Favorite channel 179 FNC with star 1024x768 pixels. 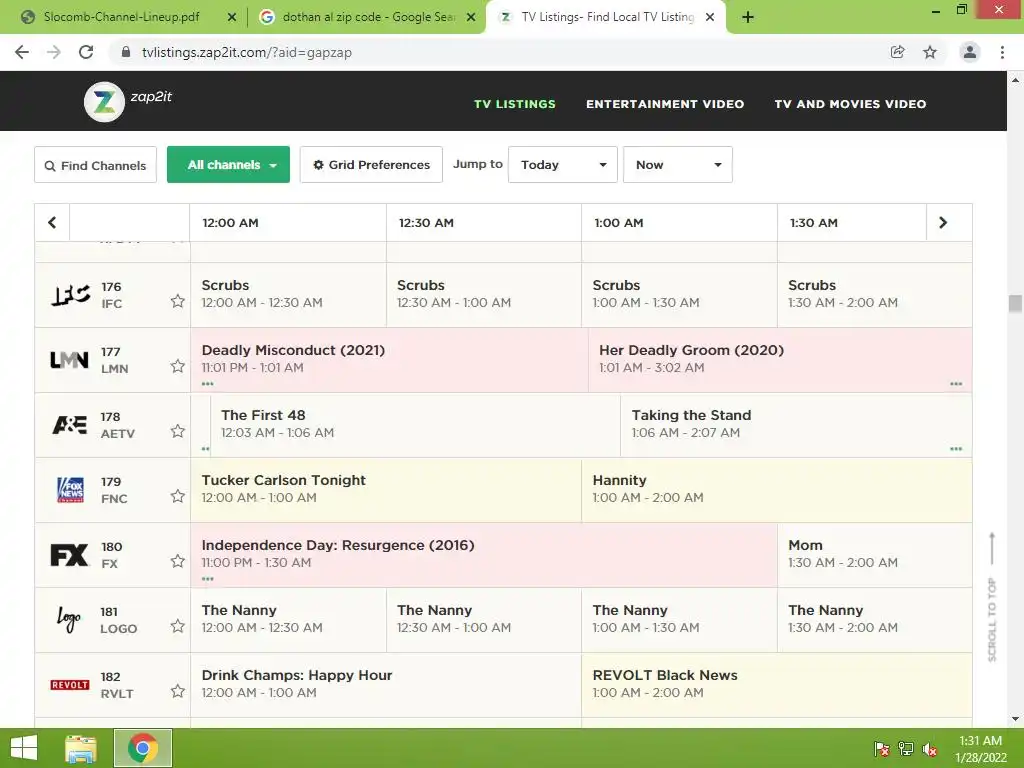178,496
